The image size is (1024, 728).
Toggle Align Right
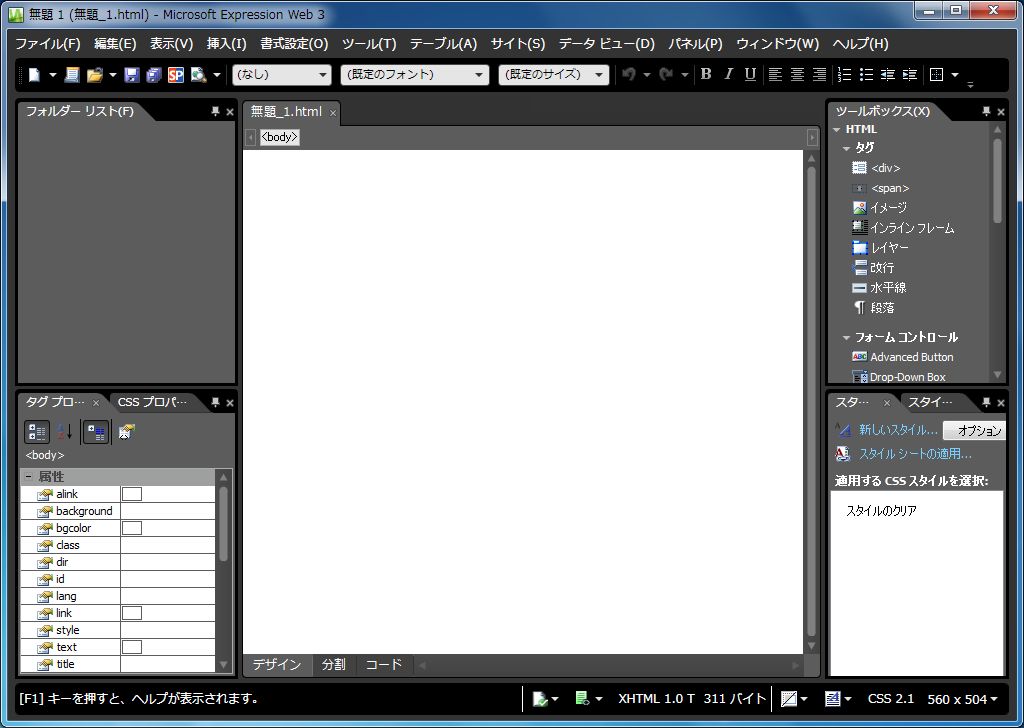pyautogui.click(x=820, y=74)
